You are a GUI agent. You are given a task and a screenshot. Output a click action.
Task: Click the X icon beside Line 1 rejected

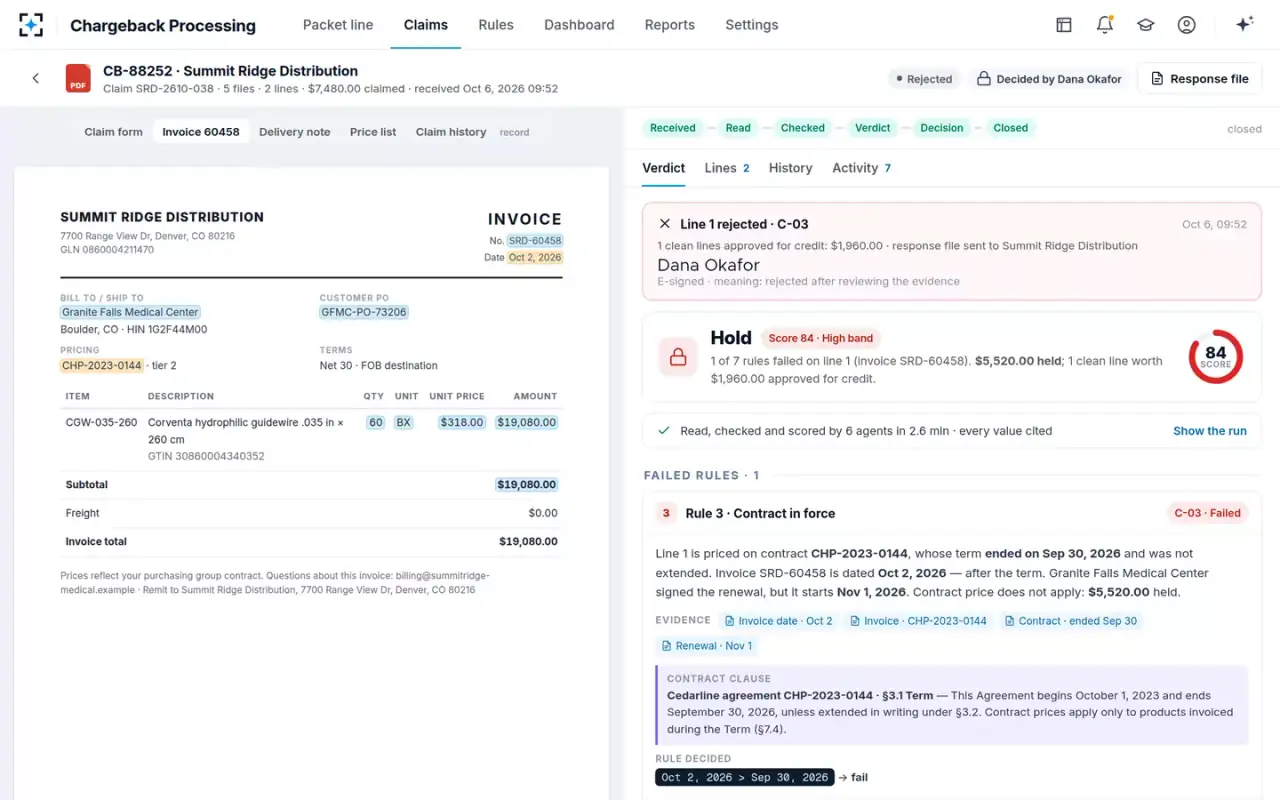coord(665,224)
